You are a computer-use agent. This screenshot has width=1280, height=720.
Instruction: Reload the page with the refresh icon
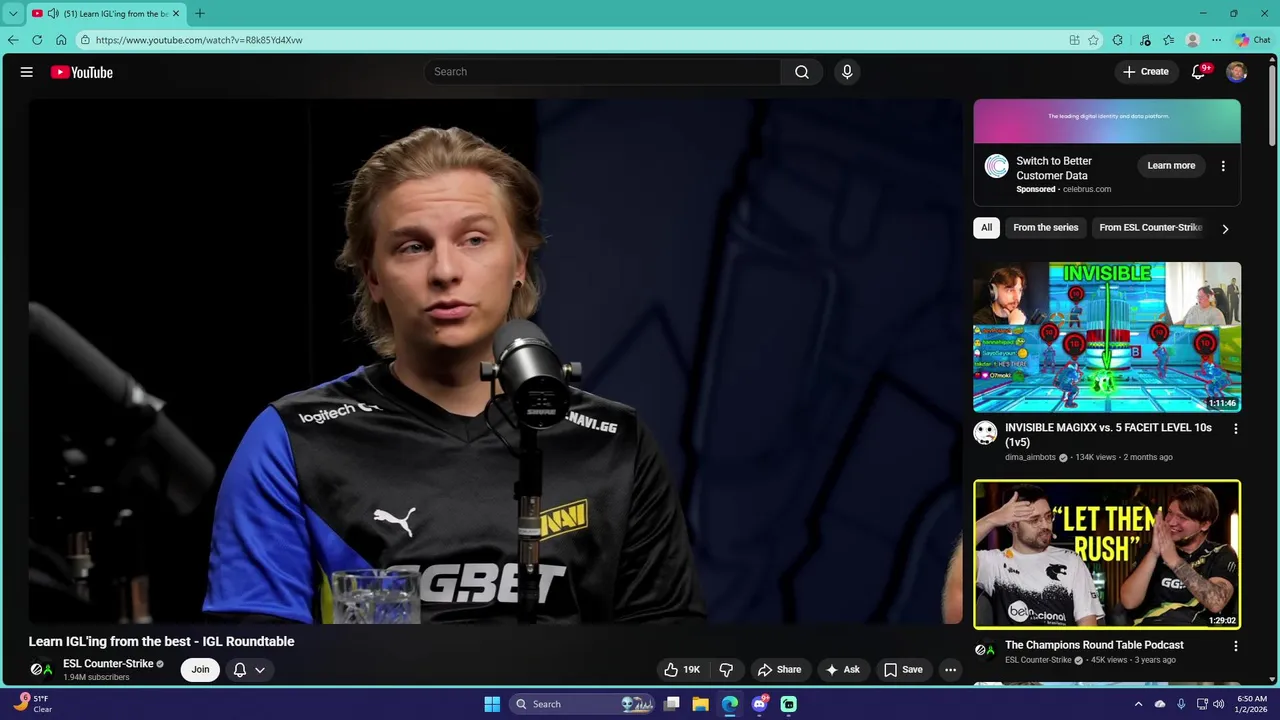coord(37,40)
